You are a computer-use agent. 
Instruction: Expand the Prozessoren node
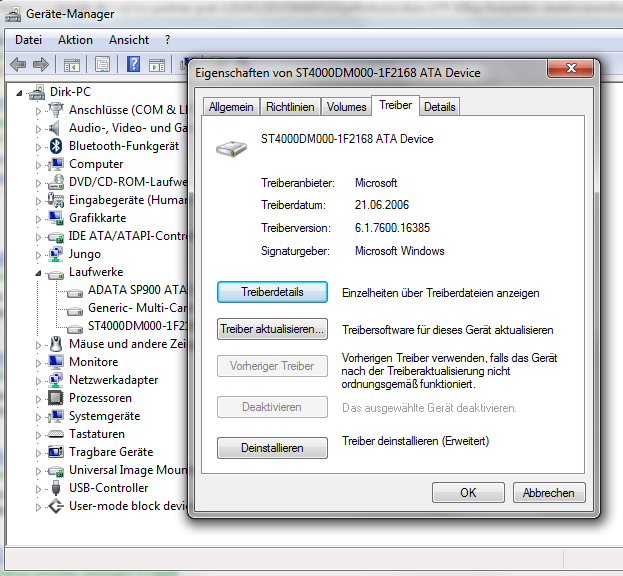(x=38, y=399)
